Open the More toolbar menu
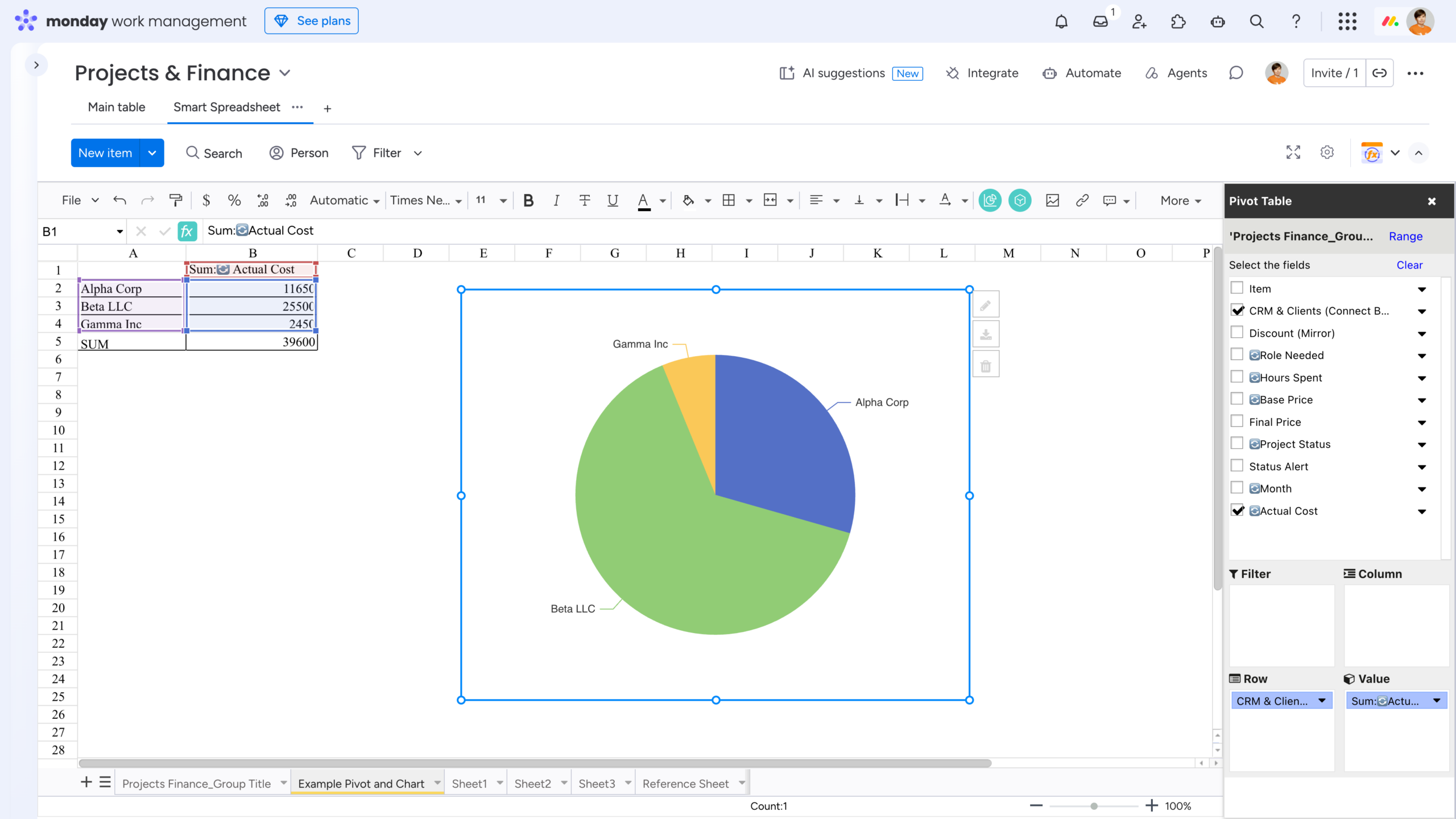 pyautogui.click(x=1181, y=200)
